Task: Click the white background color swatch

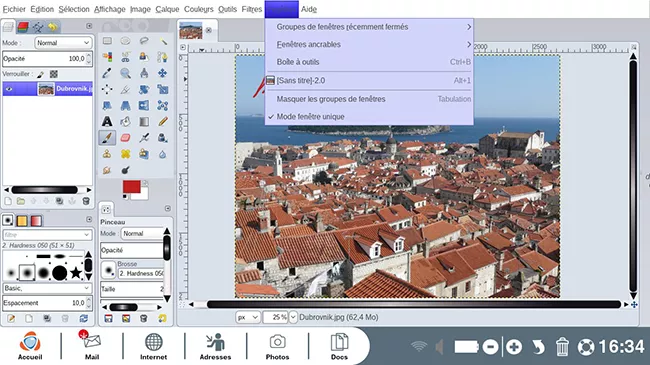Action: tap(143, 195)
